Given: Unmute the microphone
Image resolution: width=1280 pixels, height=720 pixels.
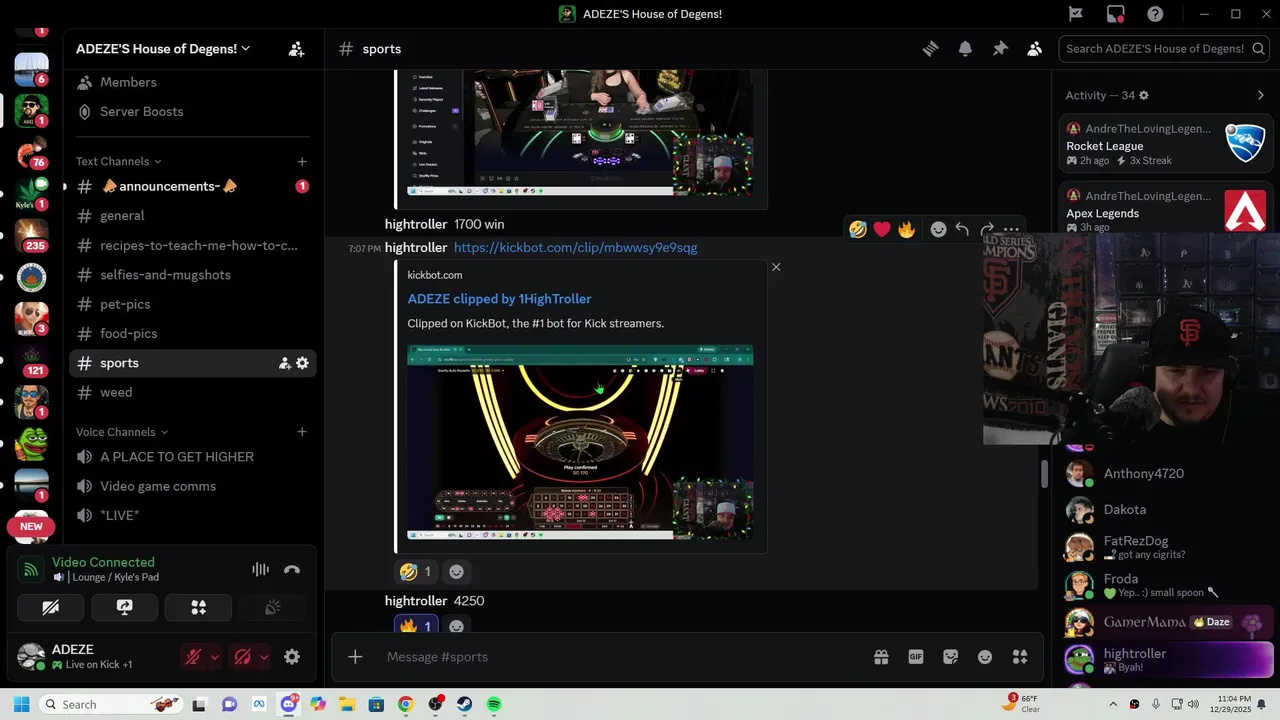Looking at the screenshot, I should (x=193, y=657).
